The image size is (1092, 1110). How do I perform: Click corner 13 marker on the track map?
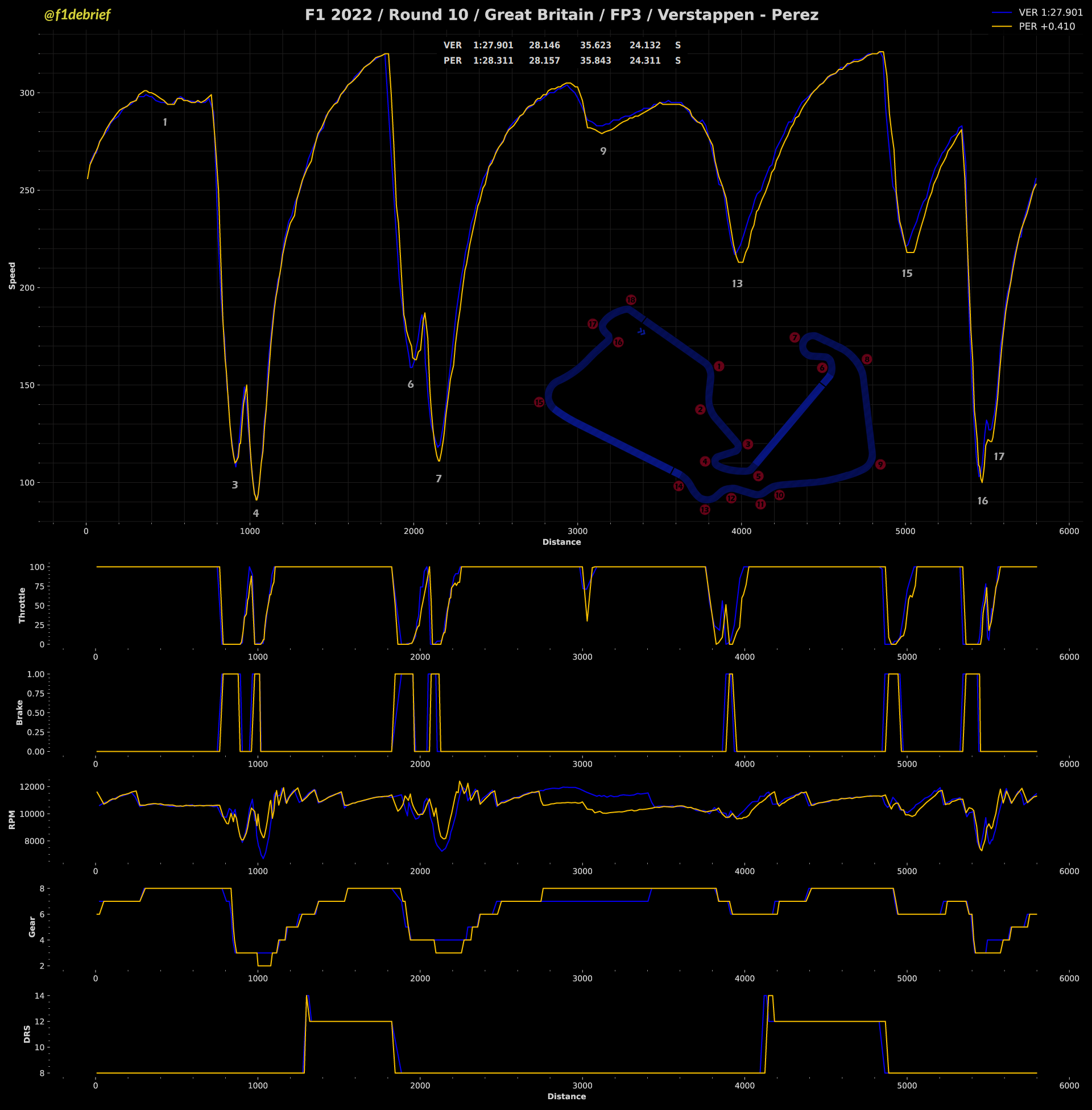tap(705, 510)
